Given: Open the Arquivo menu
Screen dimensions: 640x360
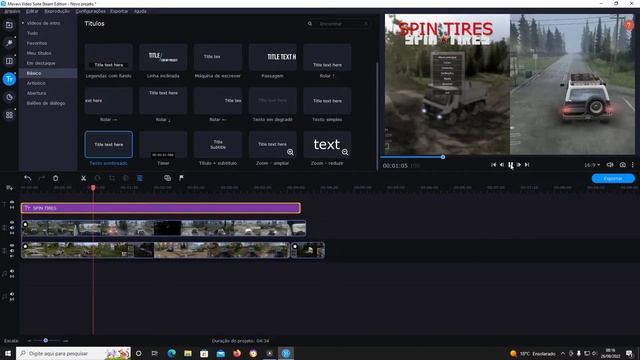Looking at the screenshot, I should pyautogui.click(x=13, y=11).
